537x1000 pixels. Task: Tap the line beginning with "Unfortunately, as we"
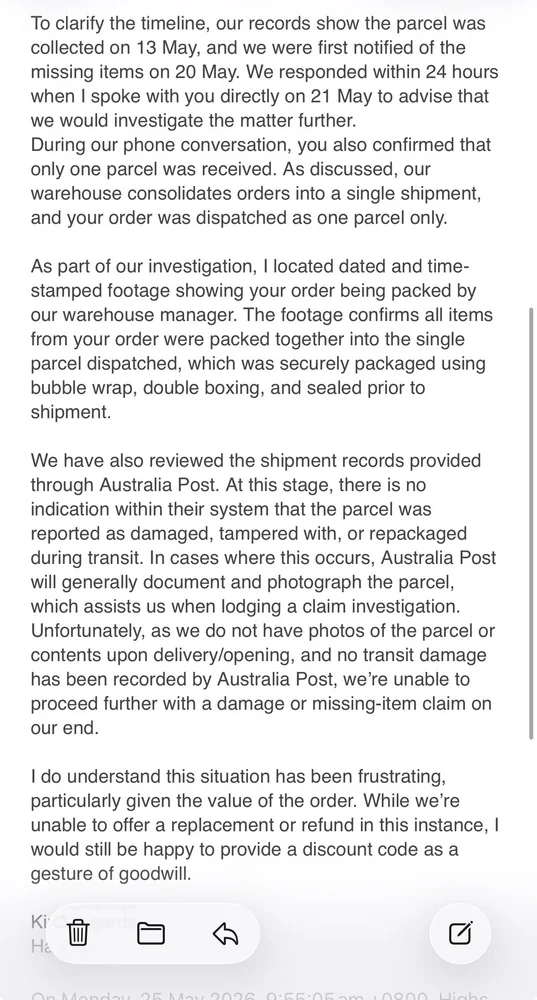pos(263,631)
